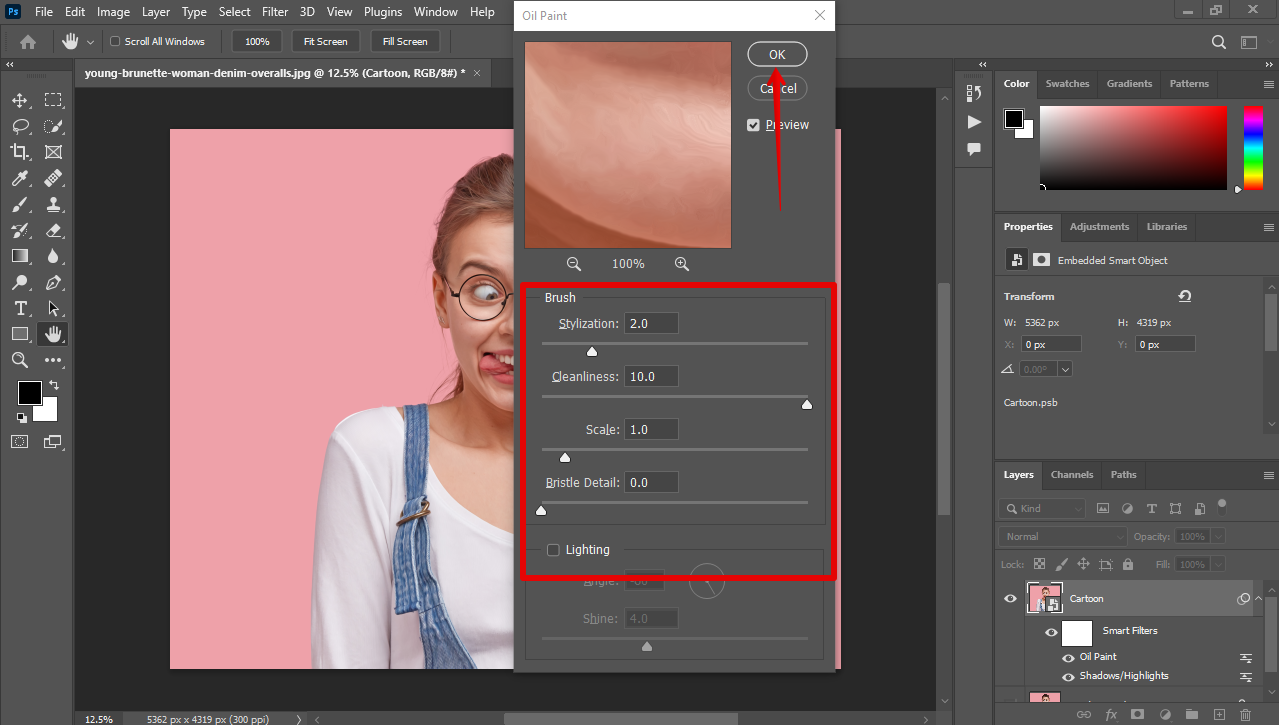Change the screen mode
The width and height of the screenshot is (1279, 725).
(x=52, y=441)
